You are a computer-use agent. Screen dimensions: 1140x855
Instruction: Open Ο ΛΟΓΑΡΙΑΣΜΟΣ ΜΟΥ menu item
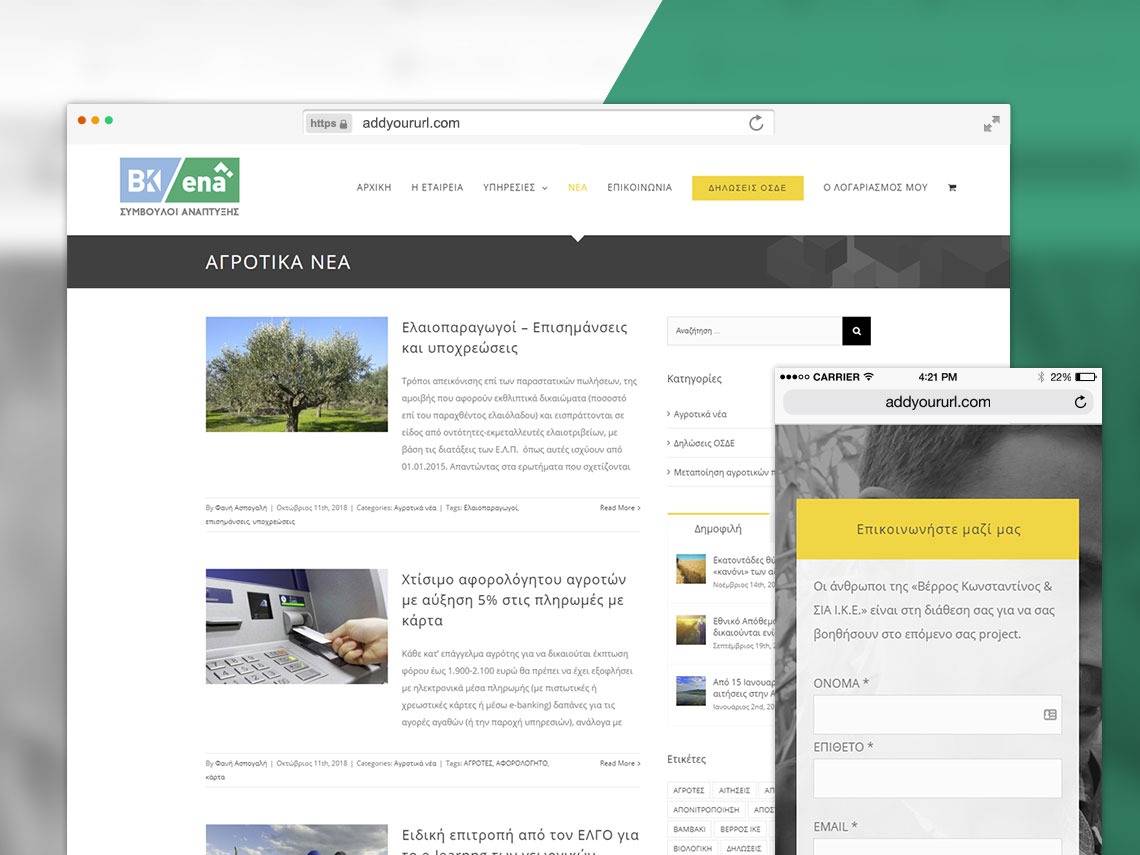tap(875, 188)
